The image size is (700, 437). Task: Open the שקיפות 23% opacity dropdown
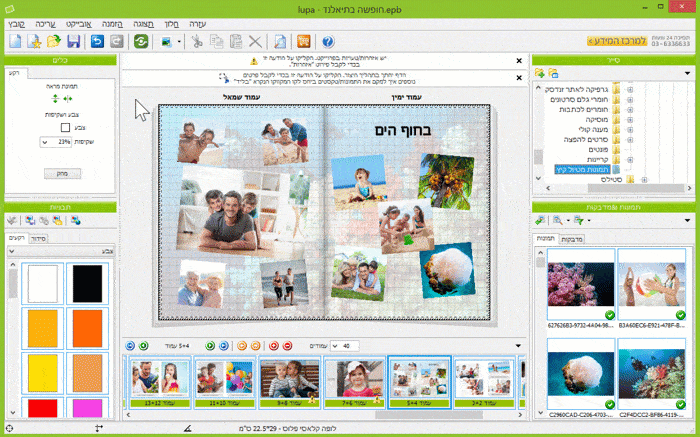pos(46,143)
